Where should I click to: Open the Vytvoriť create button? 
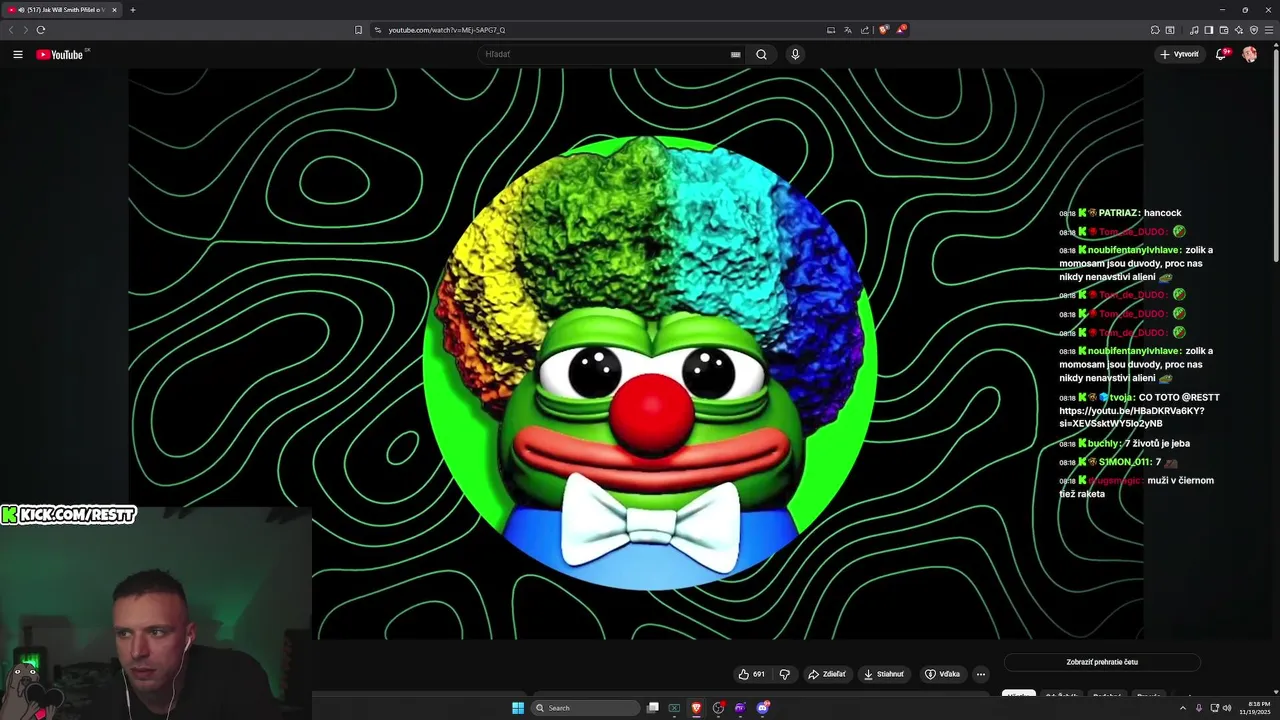tap(1180, 55)
